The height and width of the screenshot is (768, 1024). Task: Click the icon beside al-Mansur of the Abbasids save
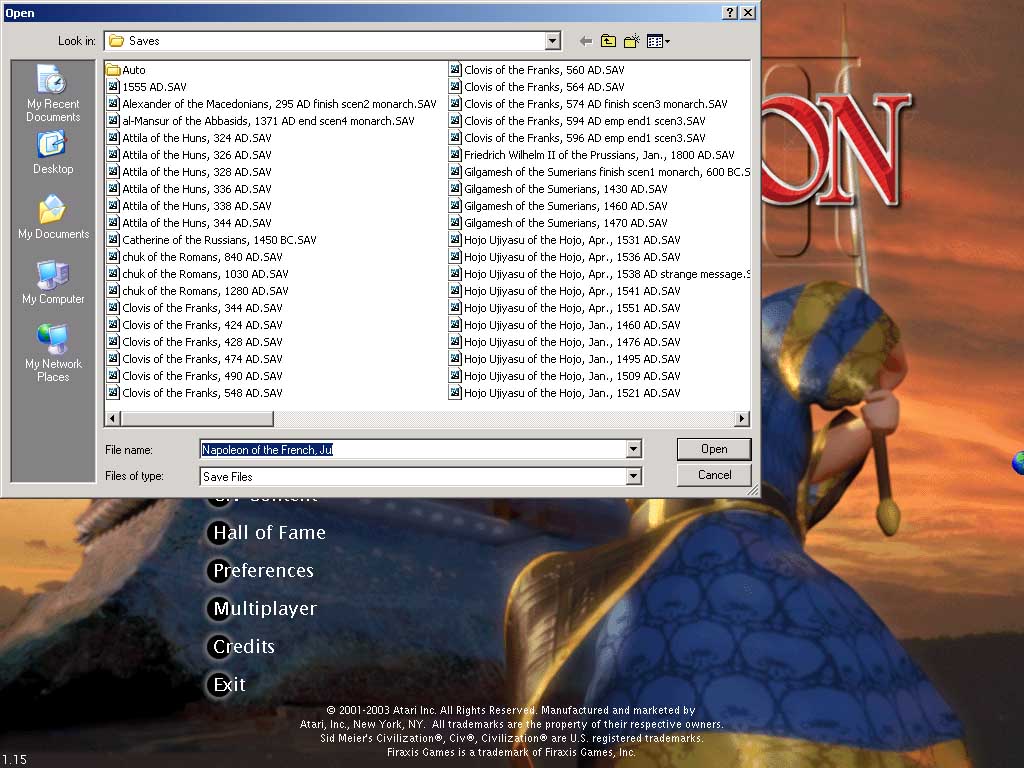coord(113,121)
